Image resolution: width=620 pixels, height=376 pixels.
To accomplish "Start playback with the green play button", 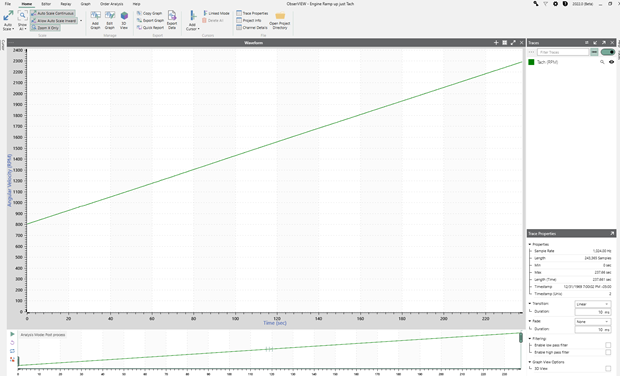I will pyautogui.click(x=12, y=334).
